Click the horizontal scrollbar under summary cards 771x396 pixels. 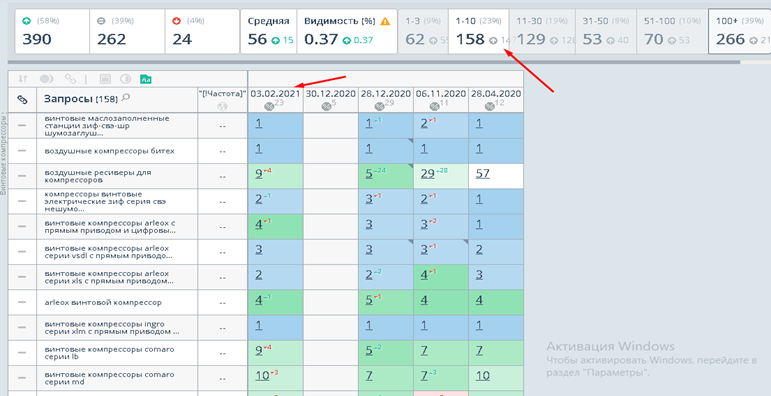[x=374, y=62]
